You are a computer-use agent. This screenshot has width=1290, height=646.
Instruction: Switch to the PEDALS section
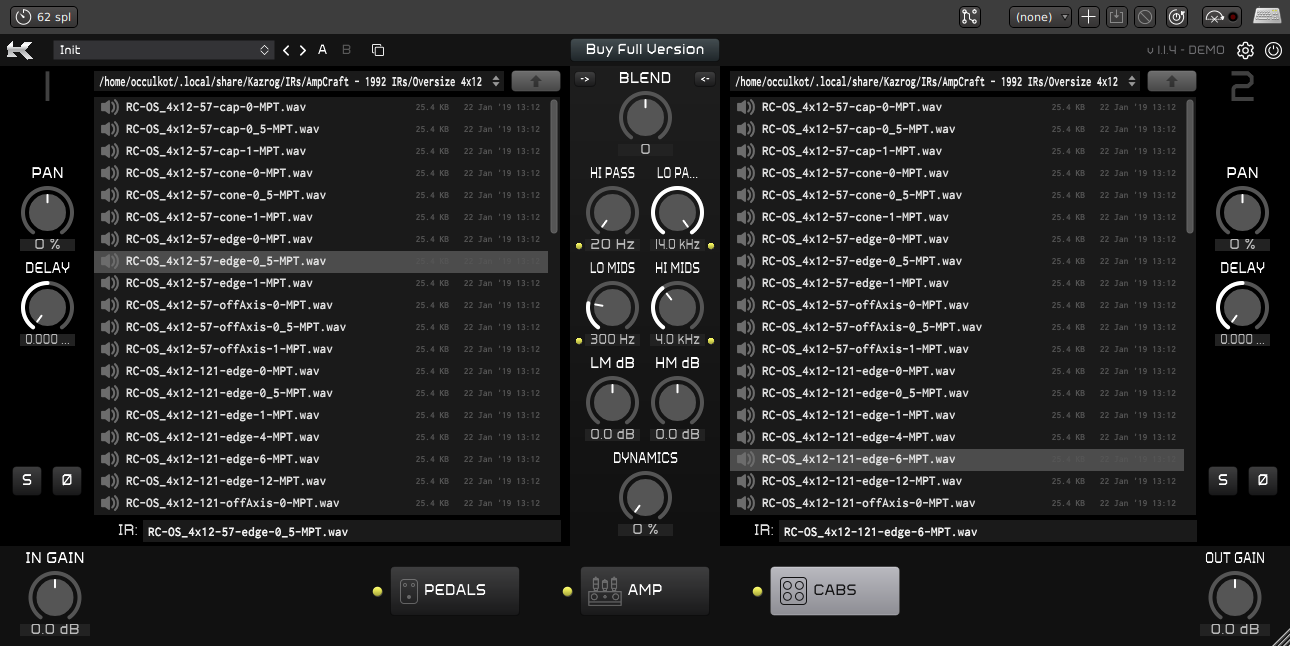point(455,590)
